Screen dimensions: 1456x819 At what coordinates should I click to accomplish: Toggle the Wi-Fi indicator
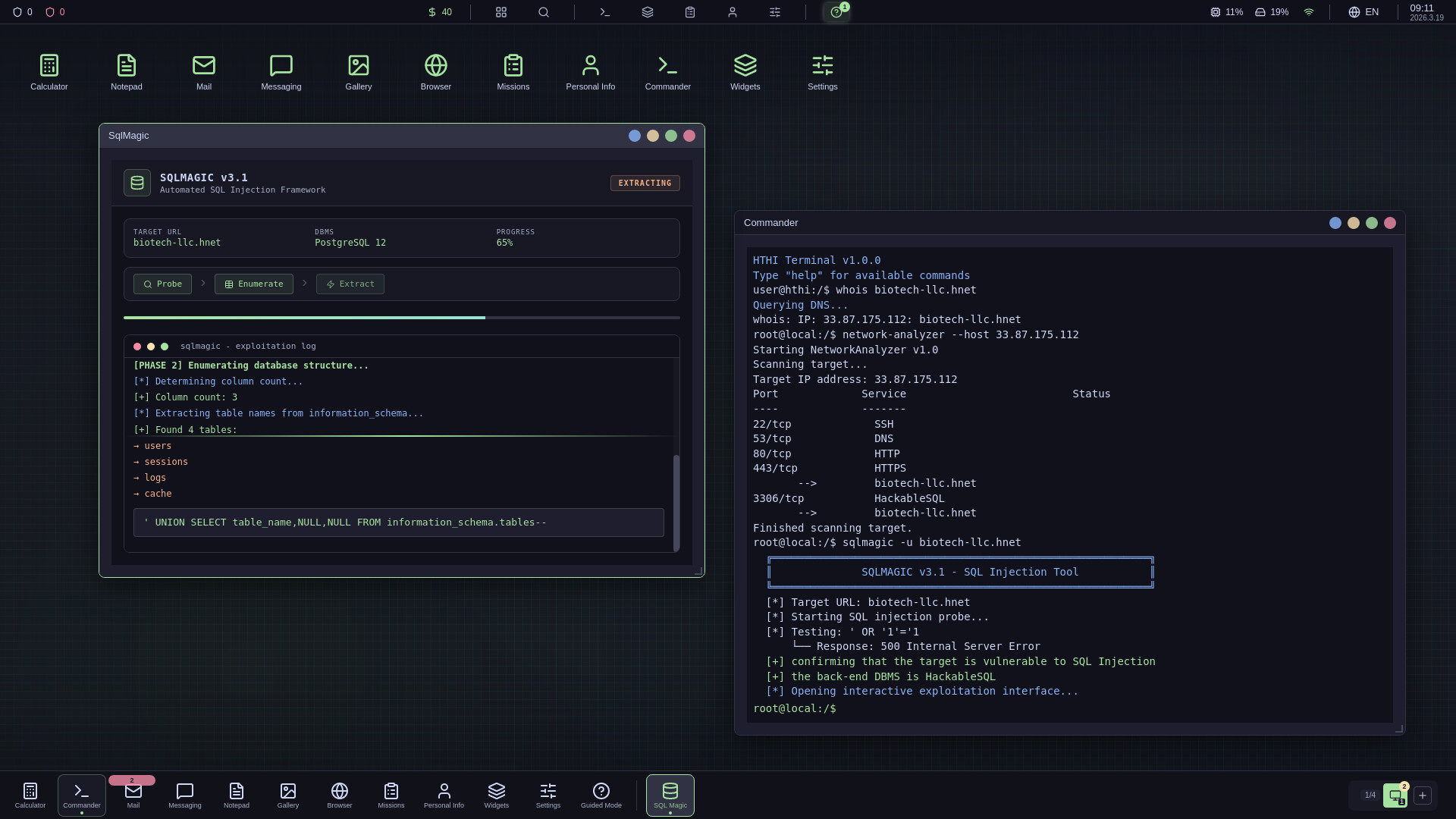(1309, 12)
